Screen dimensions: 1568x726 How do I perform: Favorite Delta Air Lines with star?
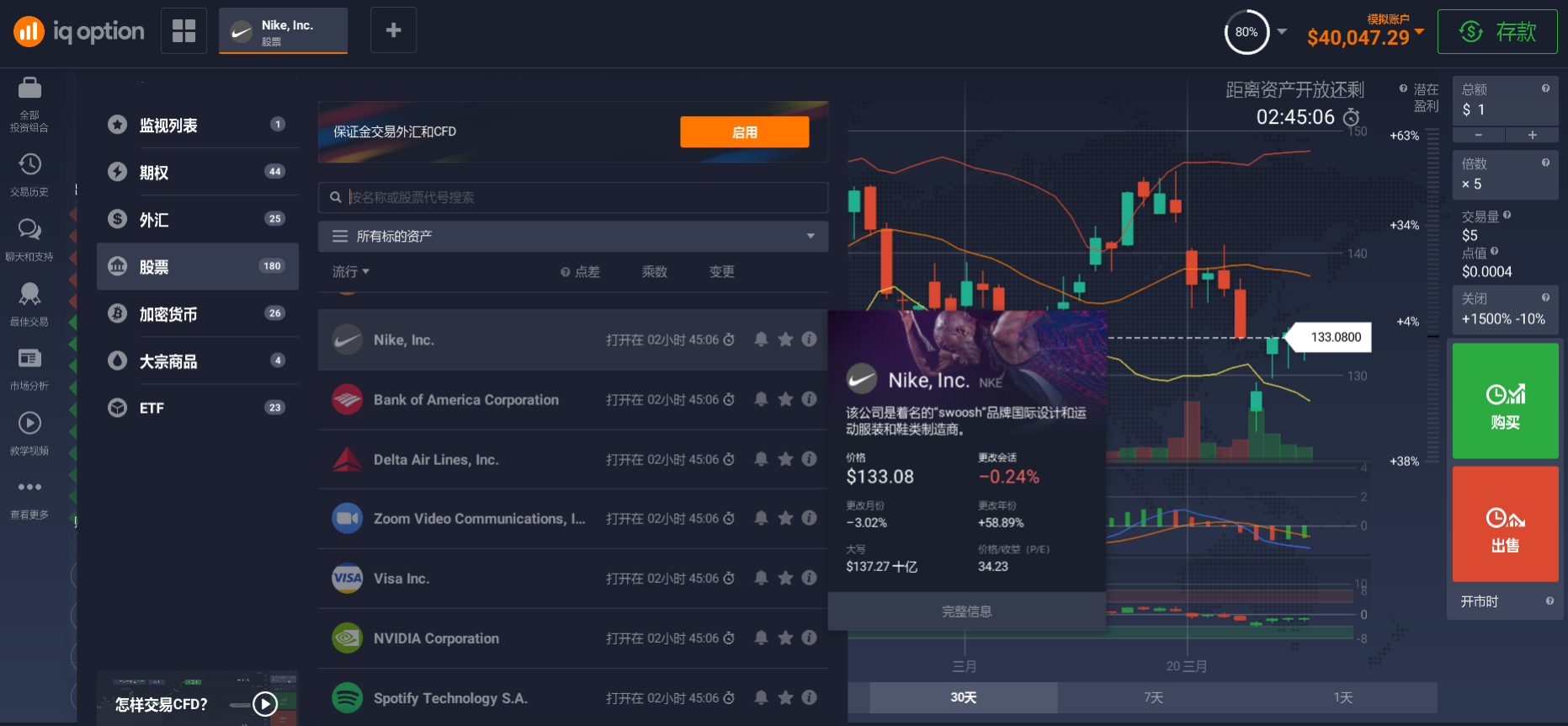(x=785, y=459)
